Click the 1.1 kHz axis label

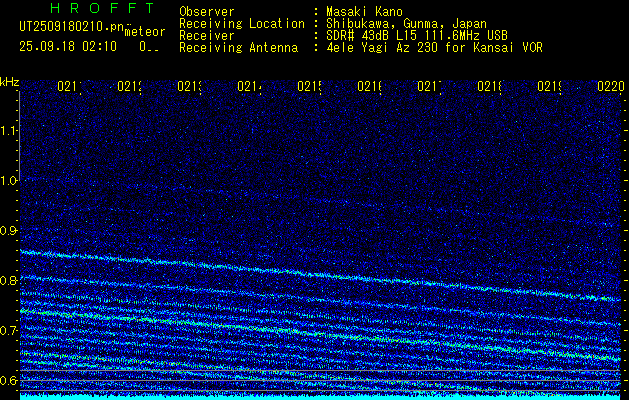(x=9, y=130)
